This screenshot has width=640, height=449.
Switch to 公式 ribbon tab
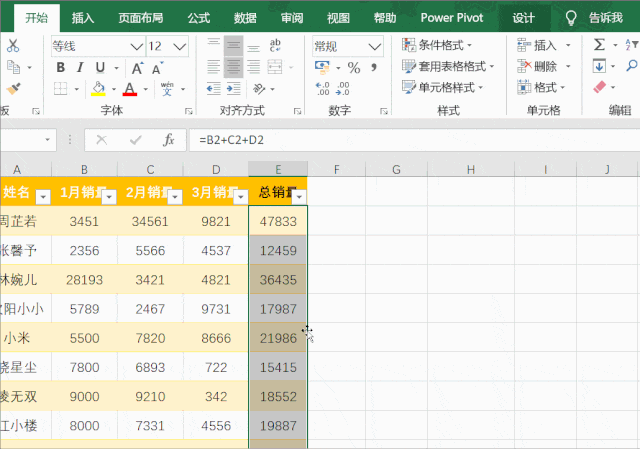click(199, 18)
